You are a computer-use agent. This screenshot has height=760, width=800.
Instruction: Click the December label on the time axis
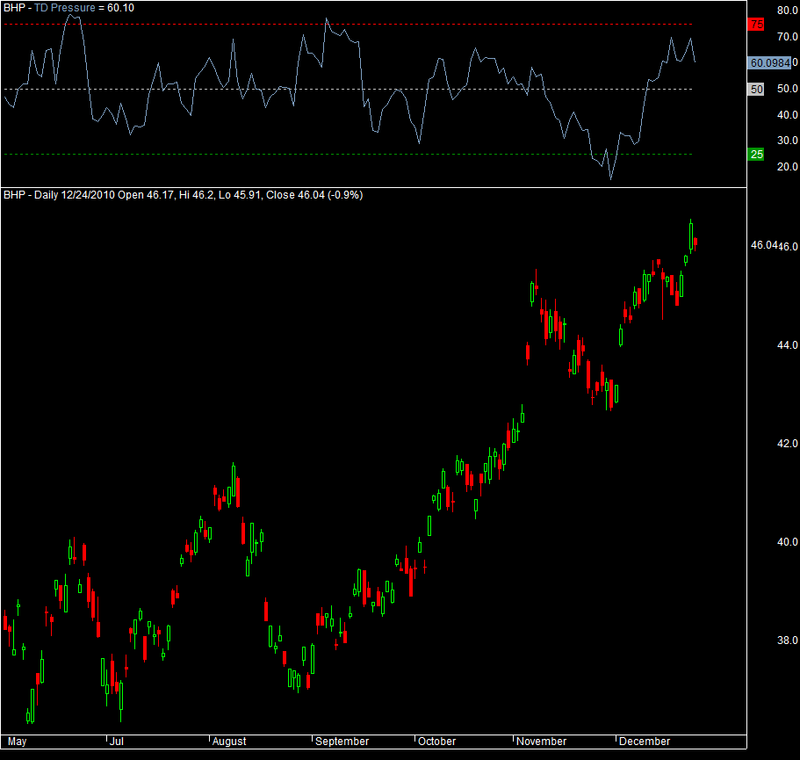[x=644, y=741]
